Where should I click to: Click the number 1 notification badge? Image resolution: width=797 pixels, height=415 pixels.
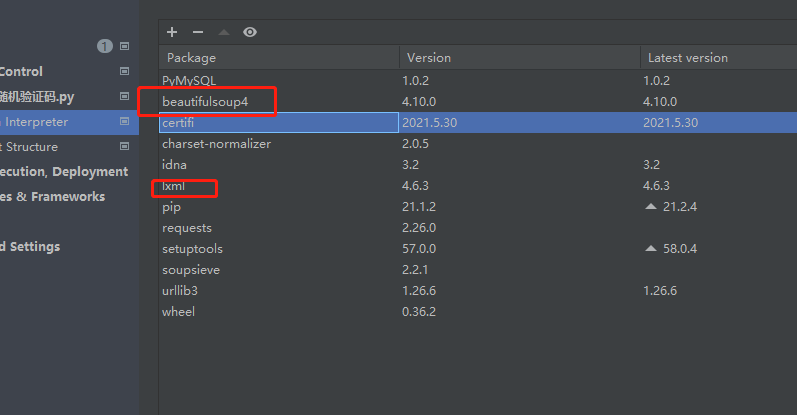click(x=105, y=46)
